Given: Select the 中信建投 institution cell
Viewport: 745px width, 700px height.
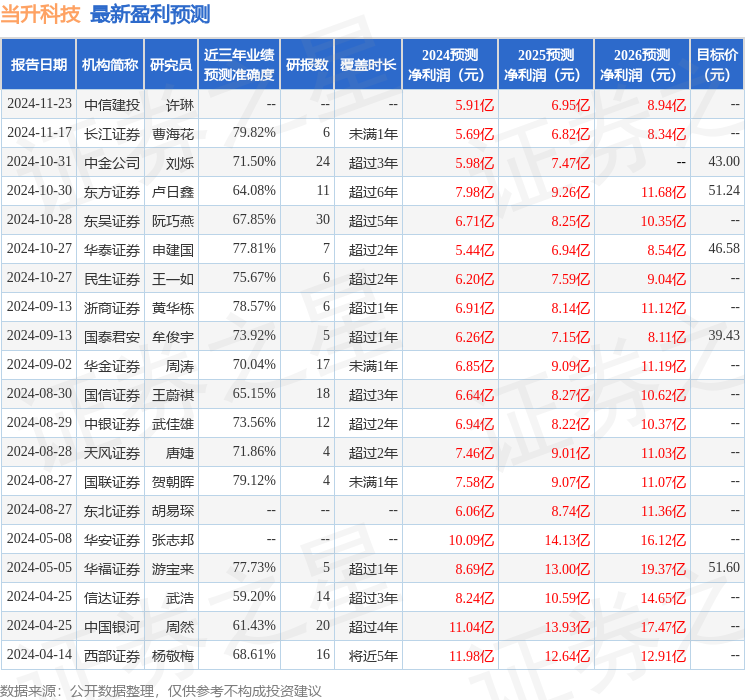Looking at the screenshot, I should point(112,105).
